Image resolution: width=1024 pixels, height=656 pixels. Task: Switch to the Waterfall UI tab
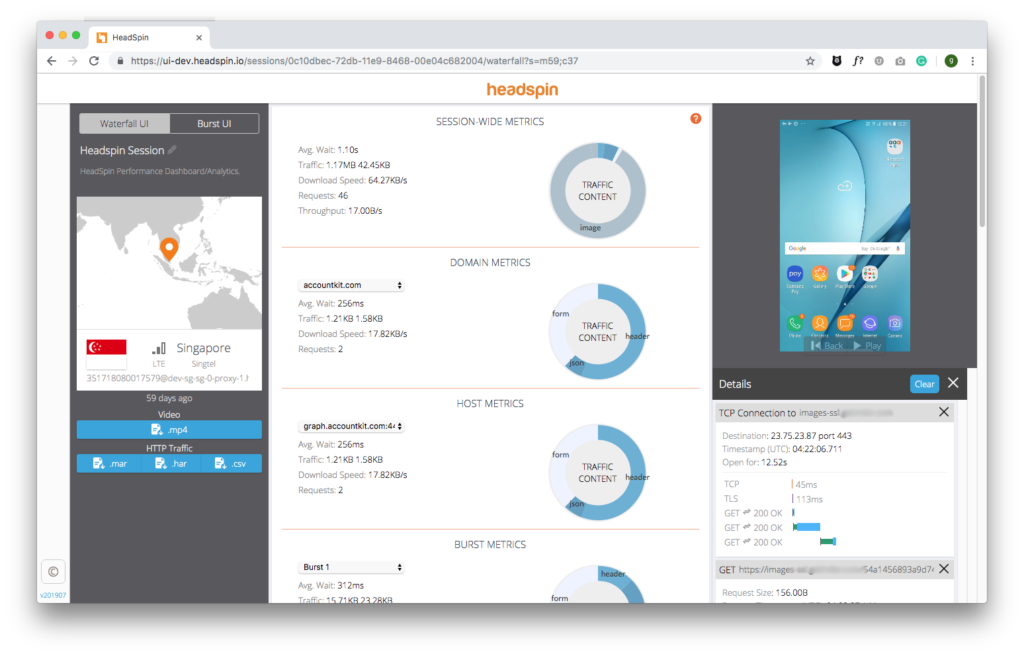124,123
